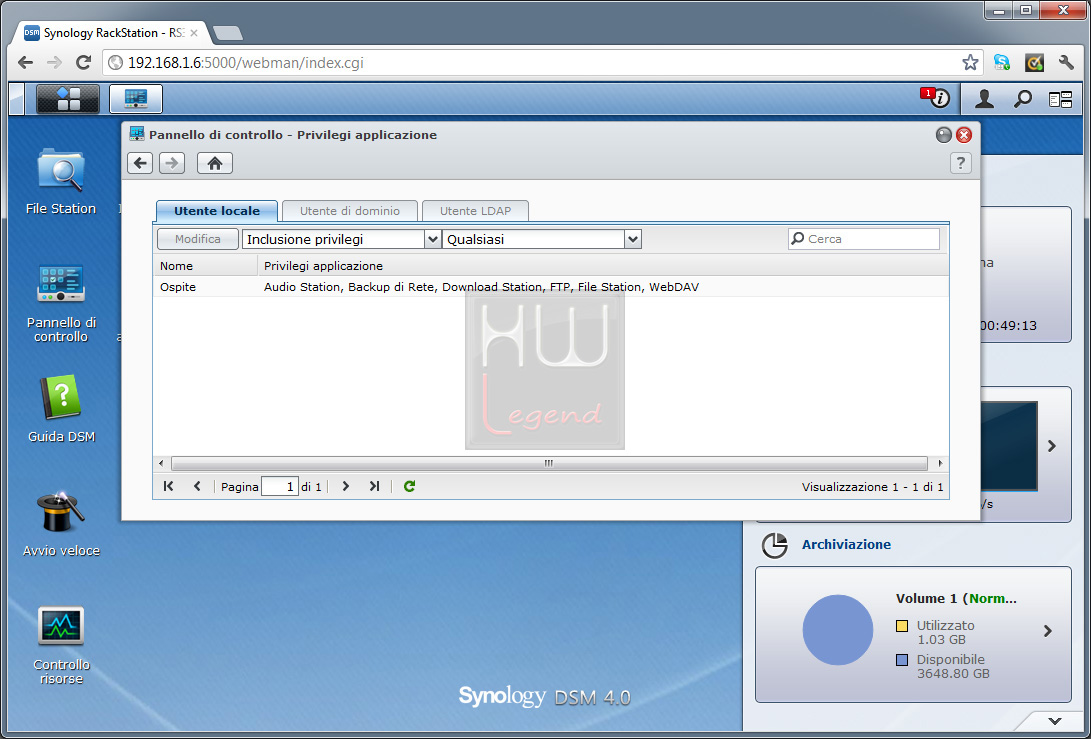1091x739 pixels.
Task: Click the Skype browser extension icon
Action: (x=1002, y=63)
